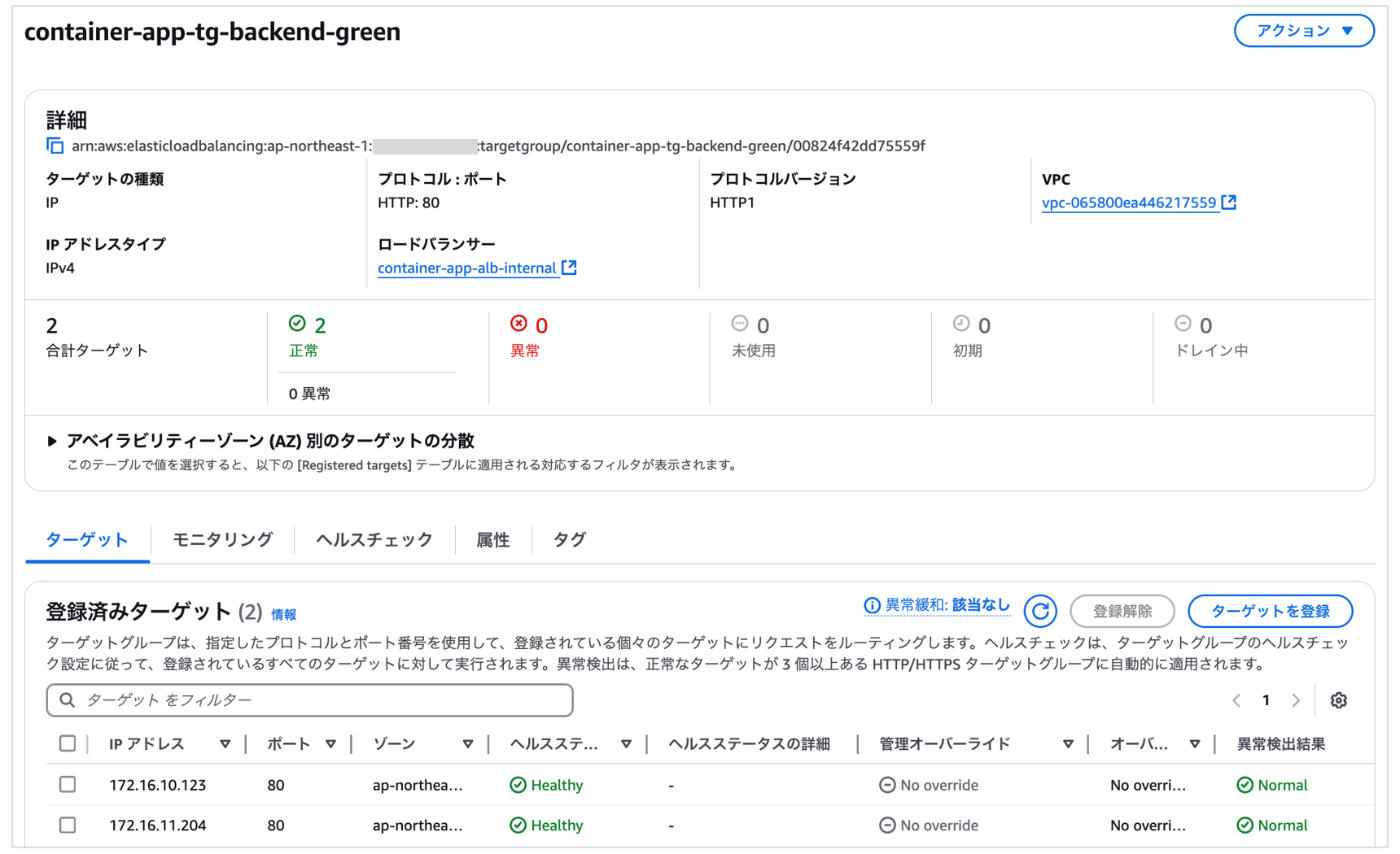Viewport: 1400px width, 854px height.
Task: Click Normal check icon for 172.16.11.204
Action: (x=1245, y=825)
